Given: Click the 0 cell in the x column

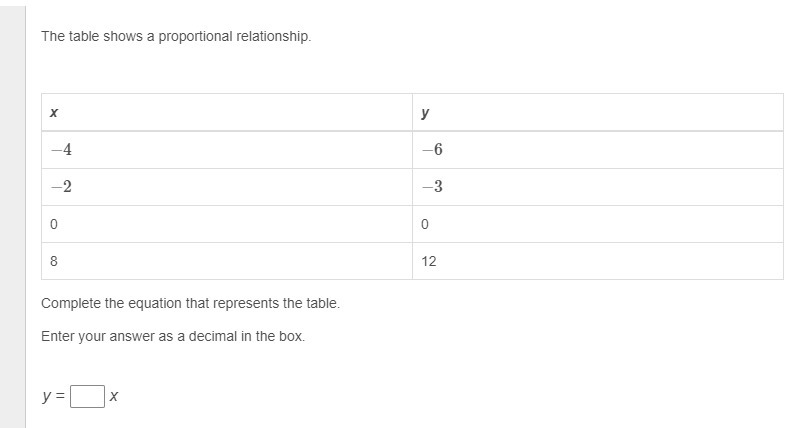Looking at the screenshot, I should 227,224.
